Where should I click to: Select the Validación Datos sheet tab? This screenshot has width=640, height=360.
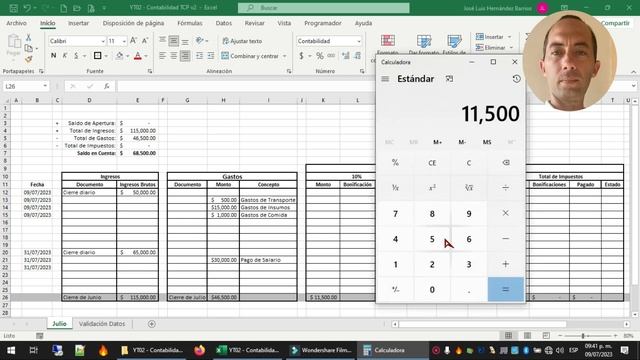click(102, 324)
